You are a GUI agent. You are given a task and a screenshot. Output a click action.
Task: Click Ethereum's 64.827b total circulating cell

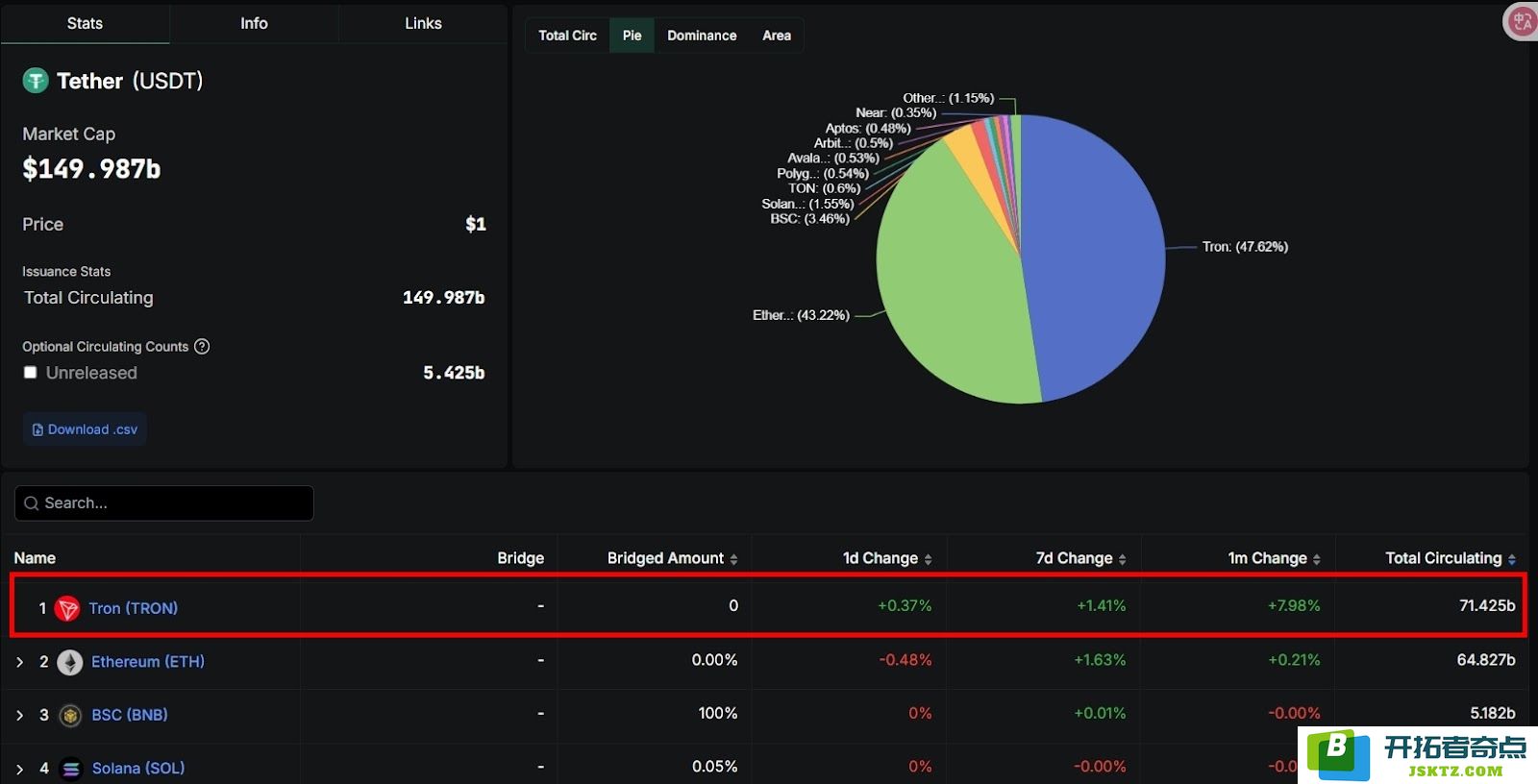point(1486,660)
